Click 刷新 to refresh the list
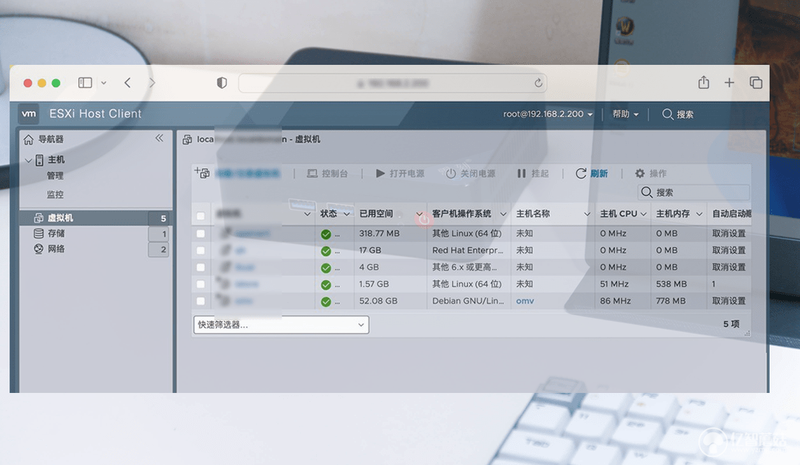The width and height of the screenshot is (800, 465). pos(592,174)
